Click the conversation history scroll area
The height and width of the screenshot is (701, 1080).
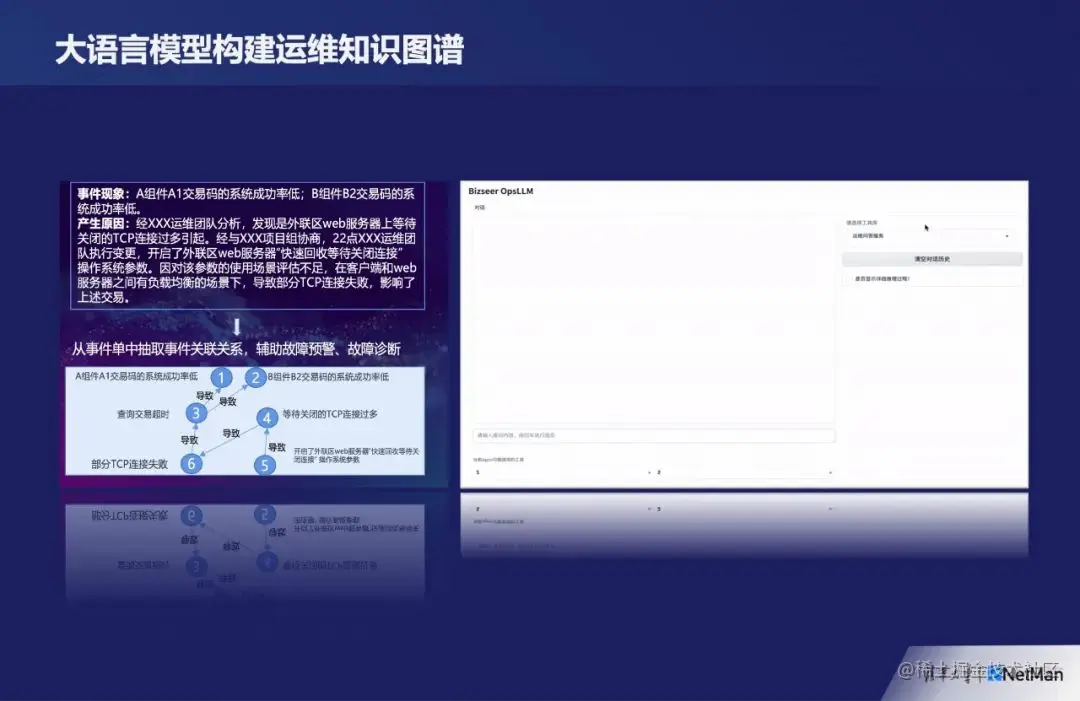pos(650,320)
